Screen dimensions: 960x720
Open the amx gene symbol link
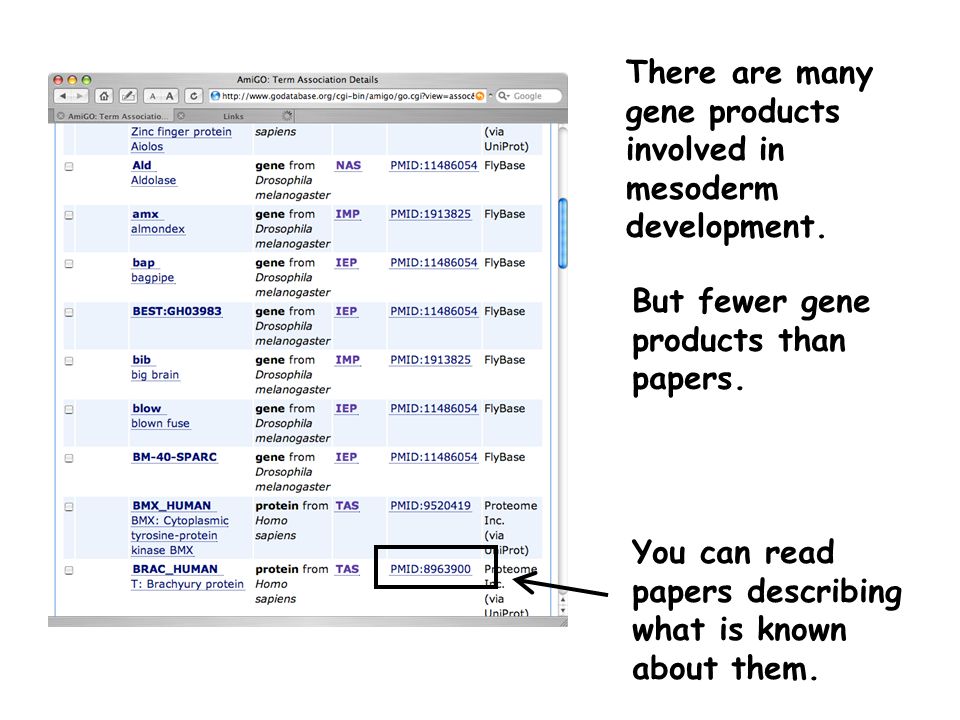pyautogui.click(x=146, y=214)
